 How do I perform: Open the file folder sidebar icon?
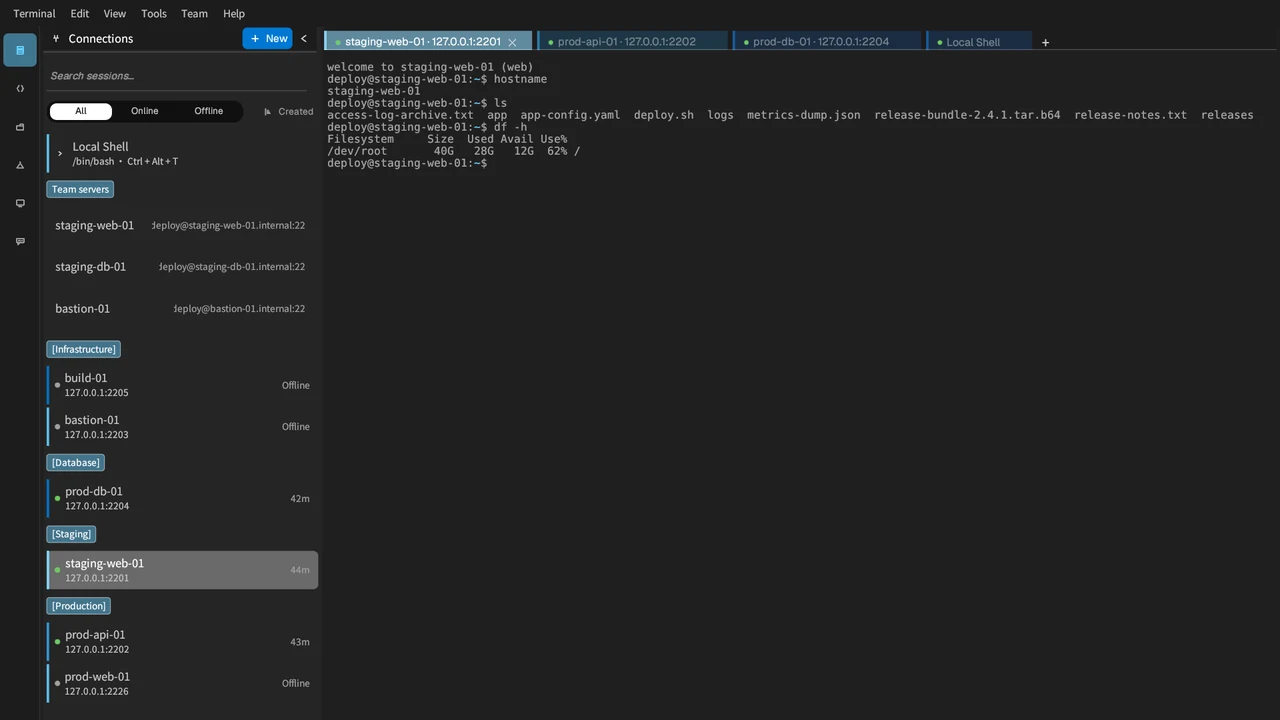[20, 127]
